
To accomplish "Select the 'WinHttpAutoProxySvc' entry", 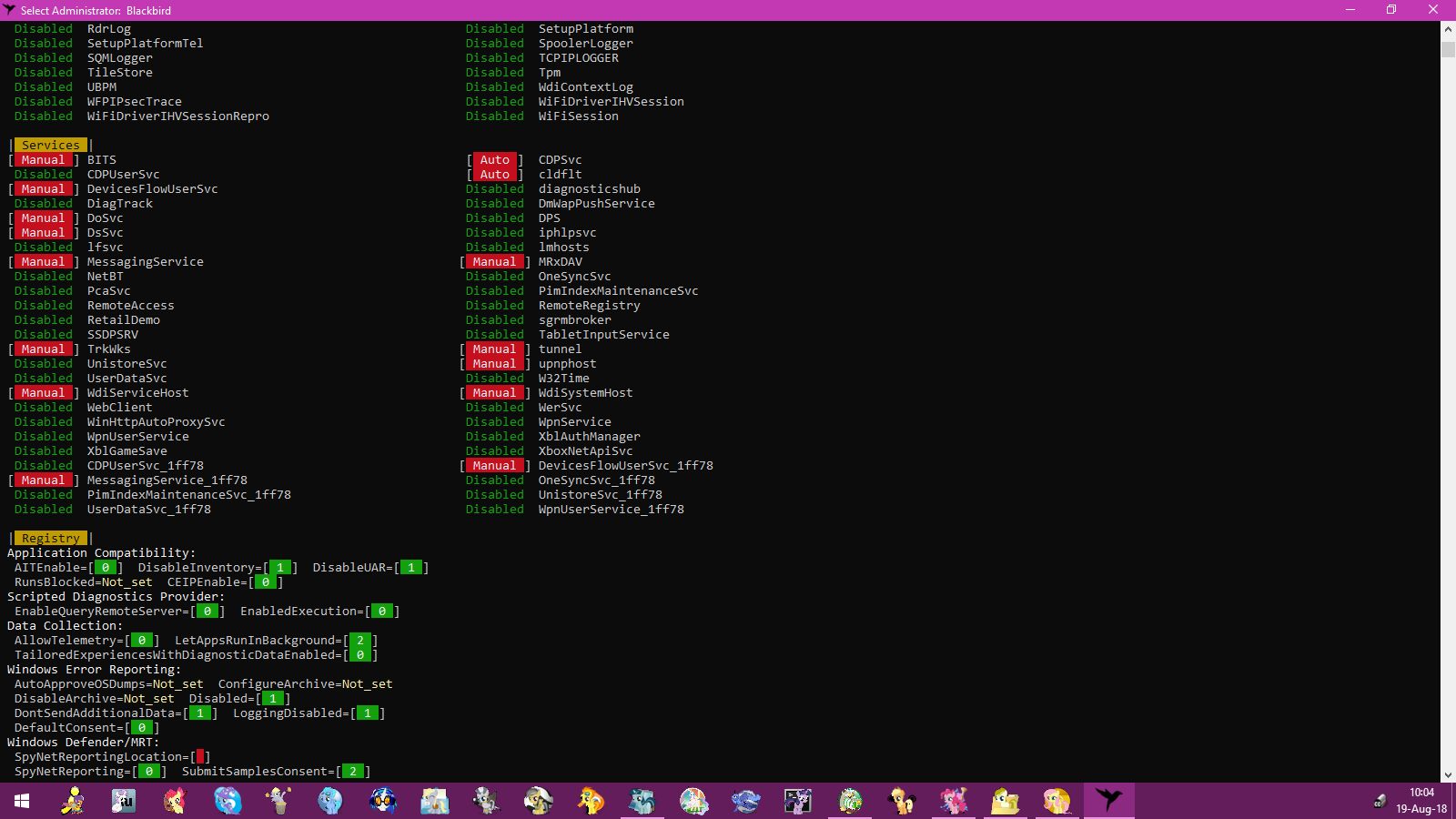I will [157, 421].
